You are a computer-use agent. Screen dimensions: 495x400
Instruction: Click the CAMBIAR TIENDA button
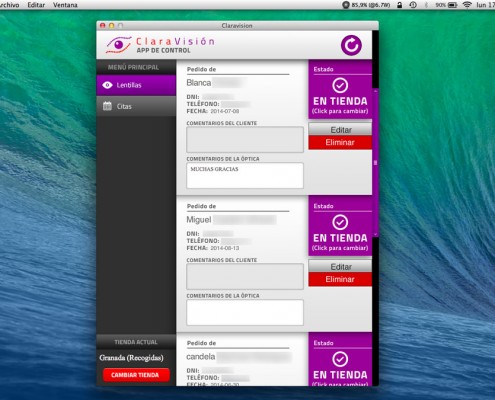(136, 375)
